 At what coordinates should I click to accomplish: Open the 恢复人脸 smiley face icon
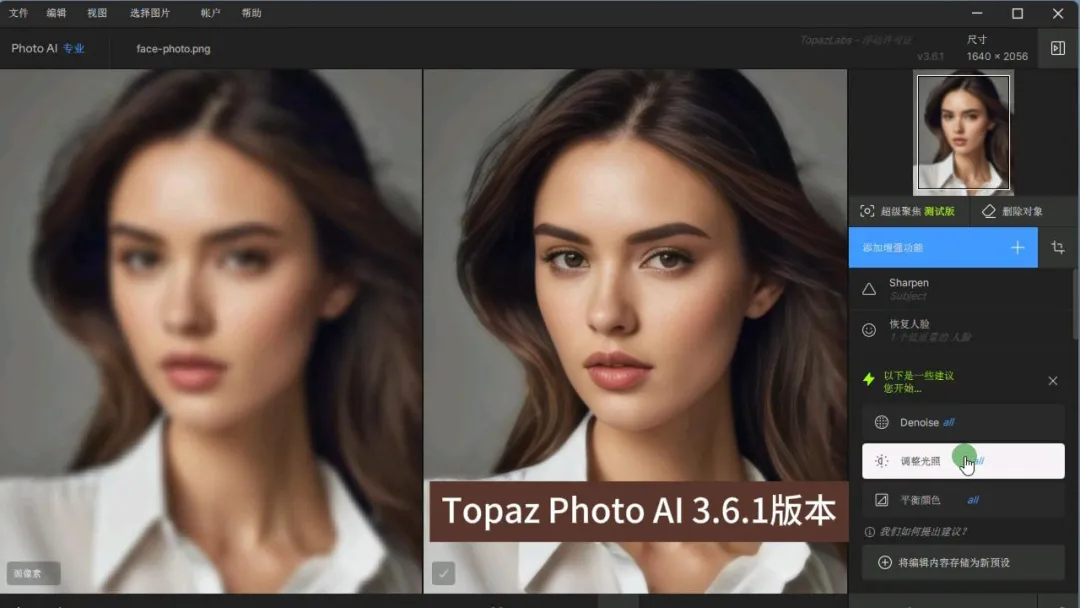click(x=869, y=330)
